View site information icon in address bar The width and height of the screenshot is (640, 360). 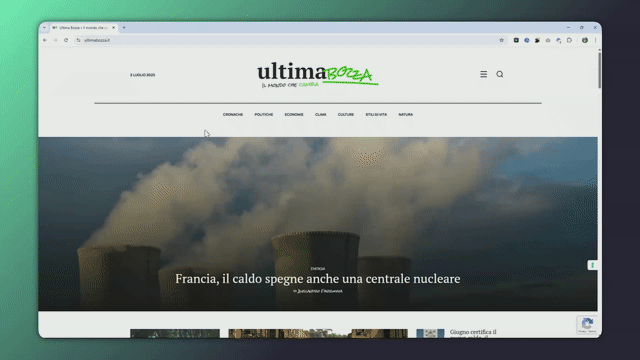78,40
